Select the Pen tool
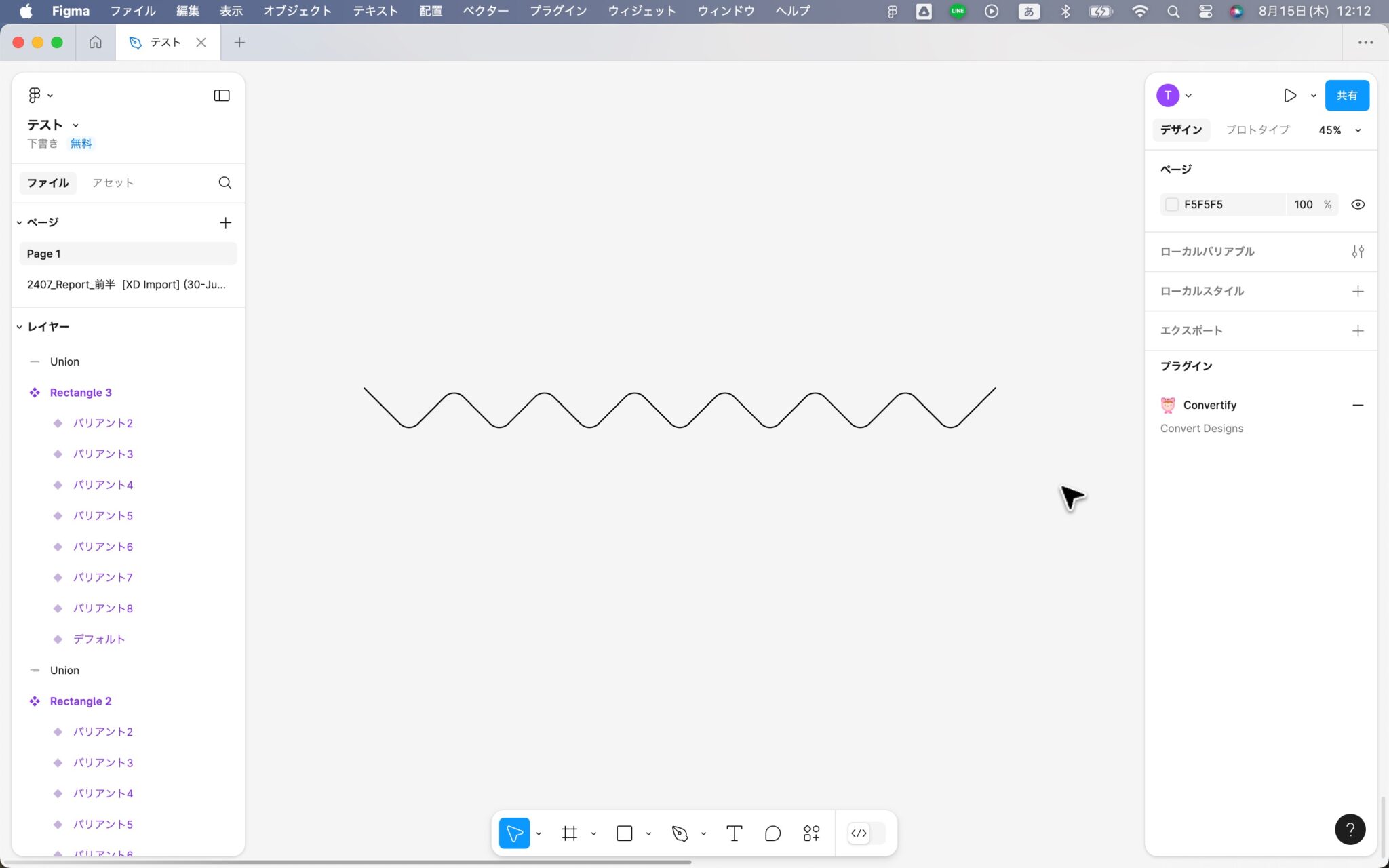This screenshot has width=1389, height=868. click(x=680, y=833)
